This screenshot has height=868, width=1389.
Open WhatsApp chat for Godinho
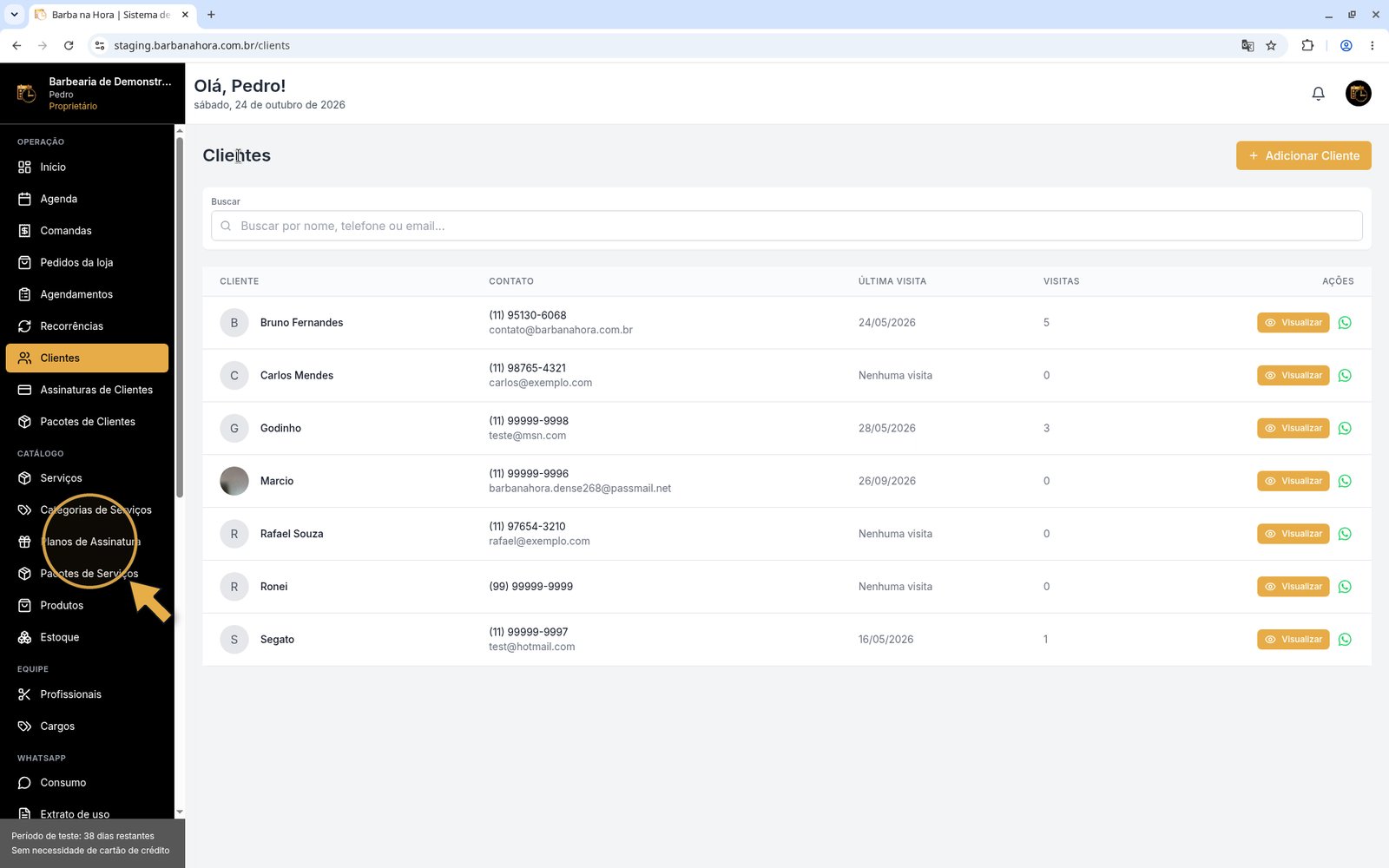pyautogui.click(x=1345, y=429)
